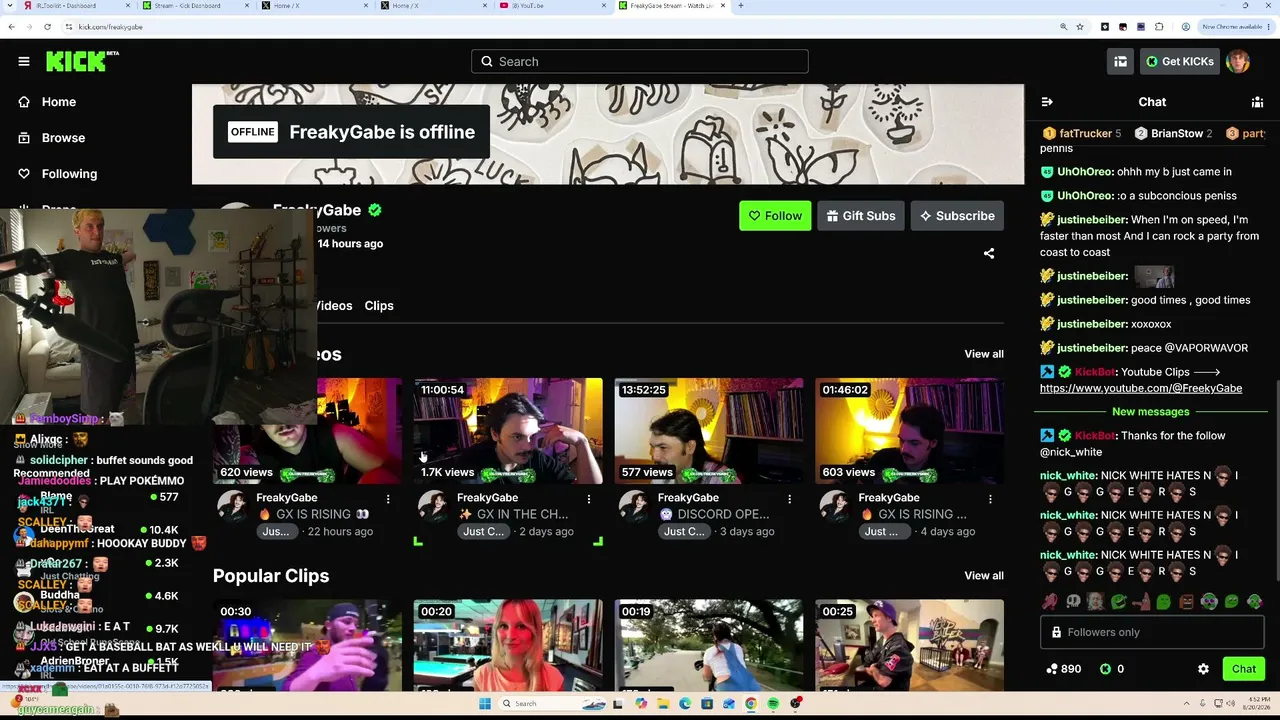This screenshot has width=1280, height=720.
Task: Open a new browser tab
Action: [740, 6]
